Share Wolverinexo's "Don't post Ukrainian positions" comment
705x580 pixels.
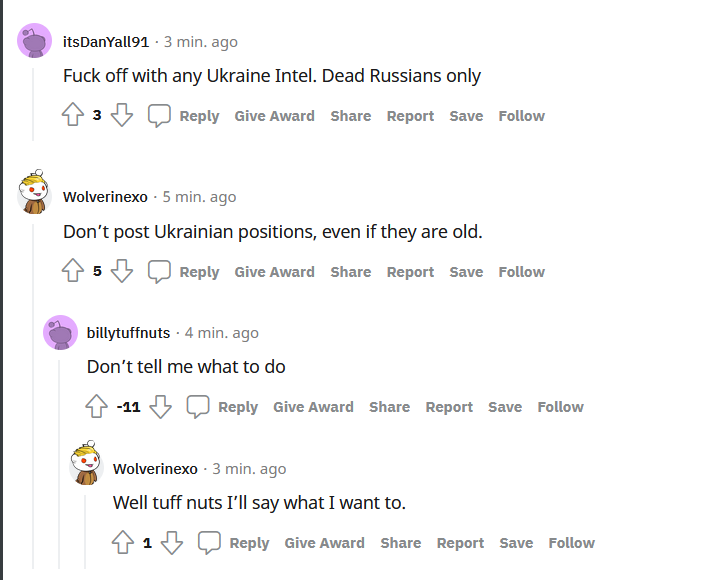tap(350, 272)
